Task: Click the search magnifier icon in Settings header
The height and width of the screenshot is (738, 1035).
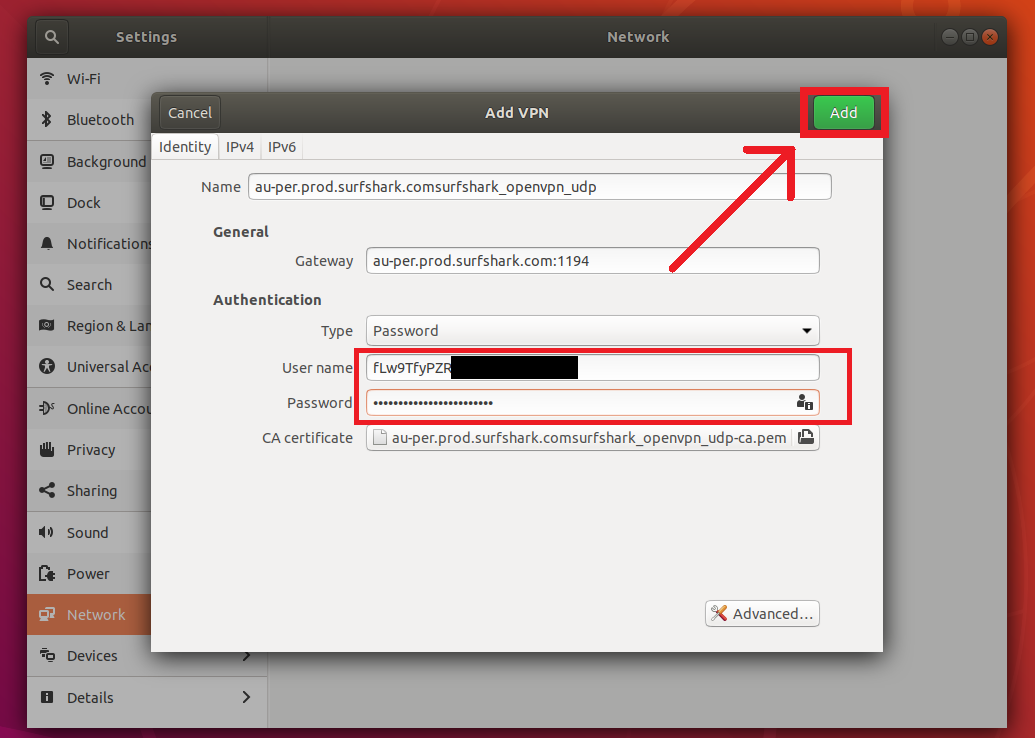Action: [x=52, y=37]
